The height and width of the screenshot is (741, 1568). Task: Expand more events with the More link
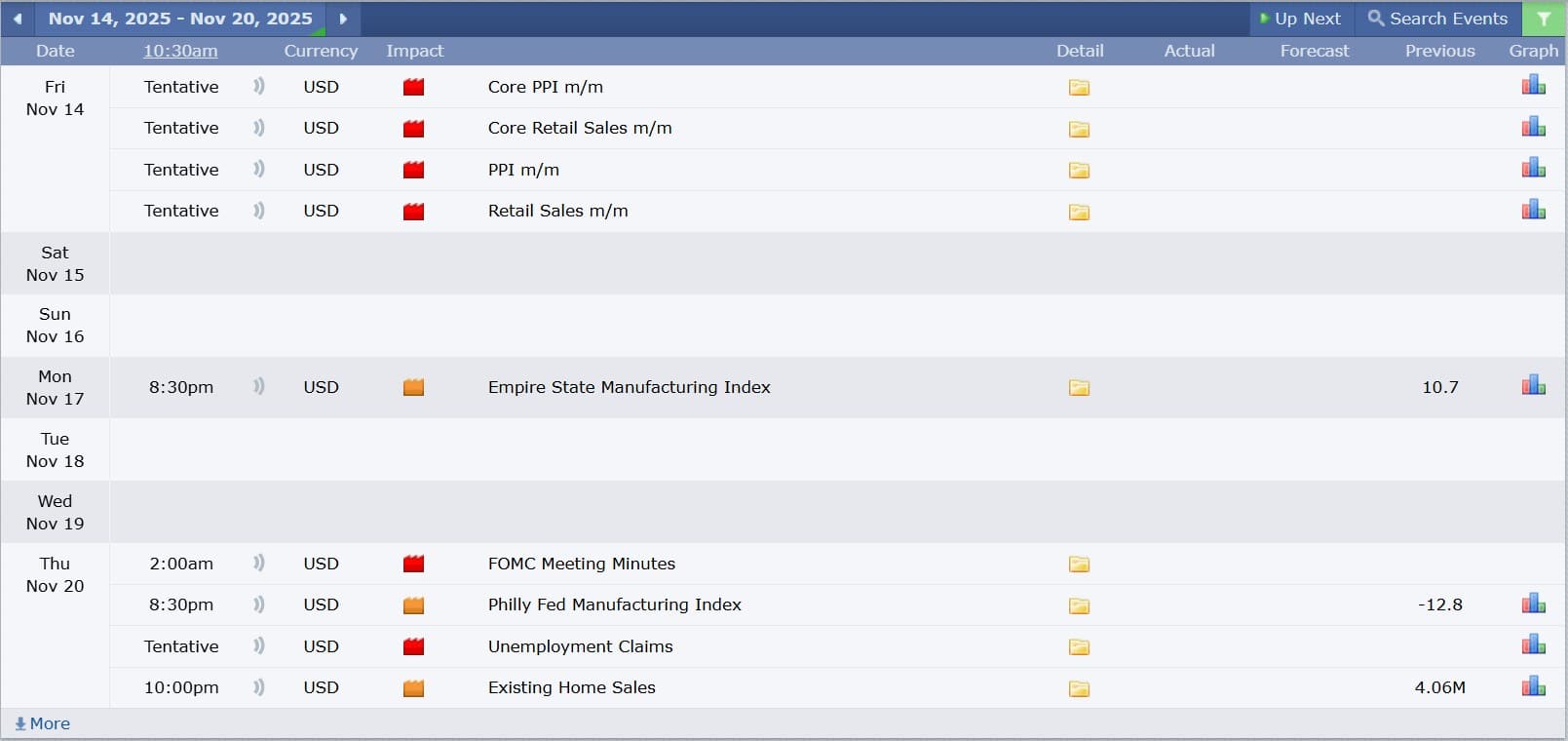(43, 723)
